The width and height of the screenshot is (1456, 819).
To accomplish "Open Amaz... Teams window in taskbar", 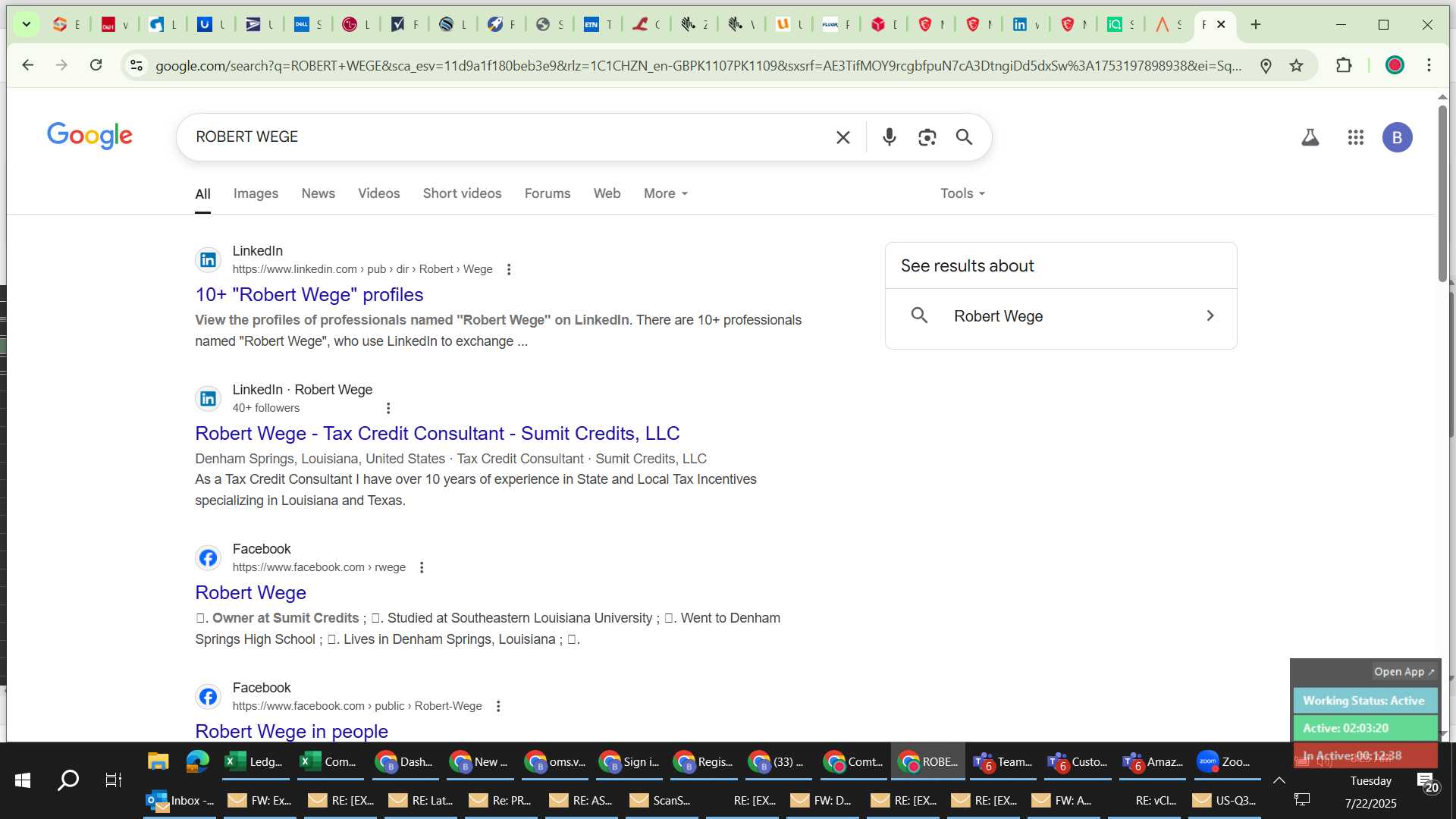I will pos(1152,761).
